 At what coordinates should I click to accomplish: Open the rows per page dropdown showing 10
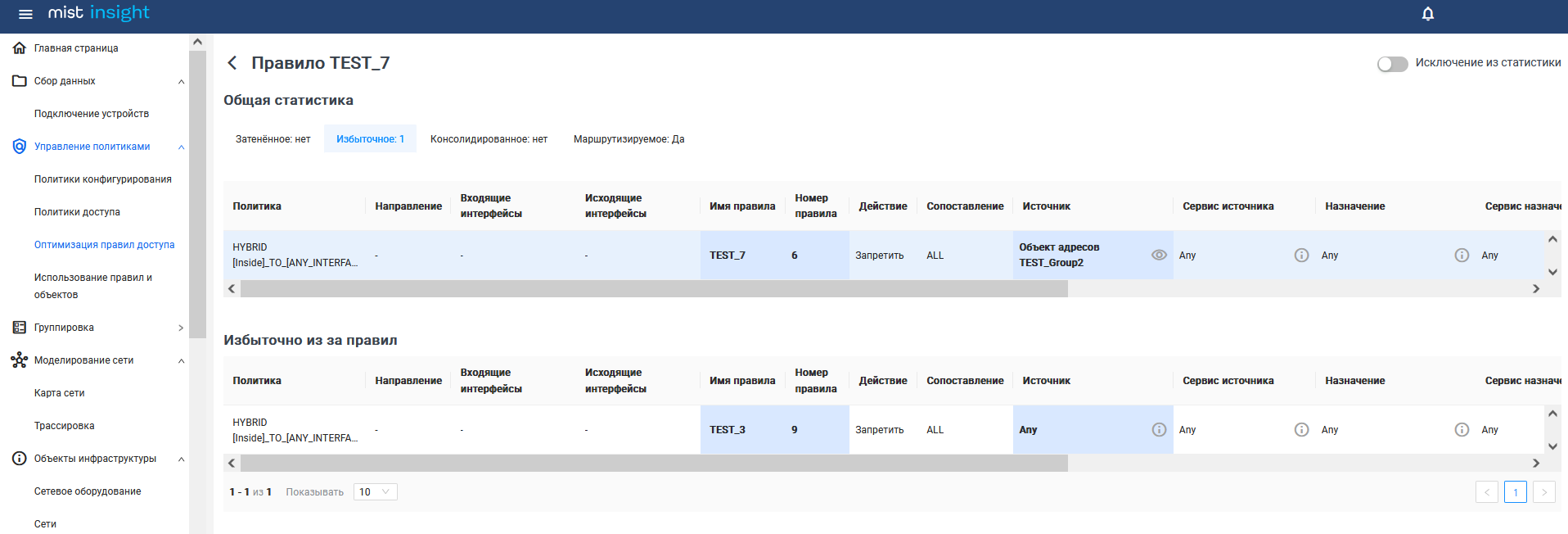[376, 491]
